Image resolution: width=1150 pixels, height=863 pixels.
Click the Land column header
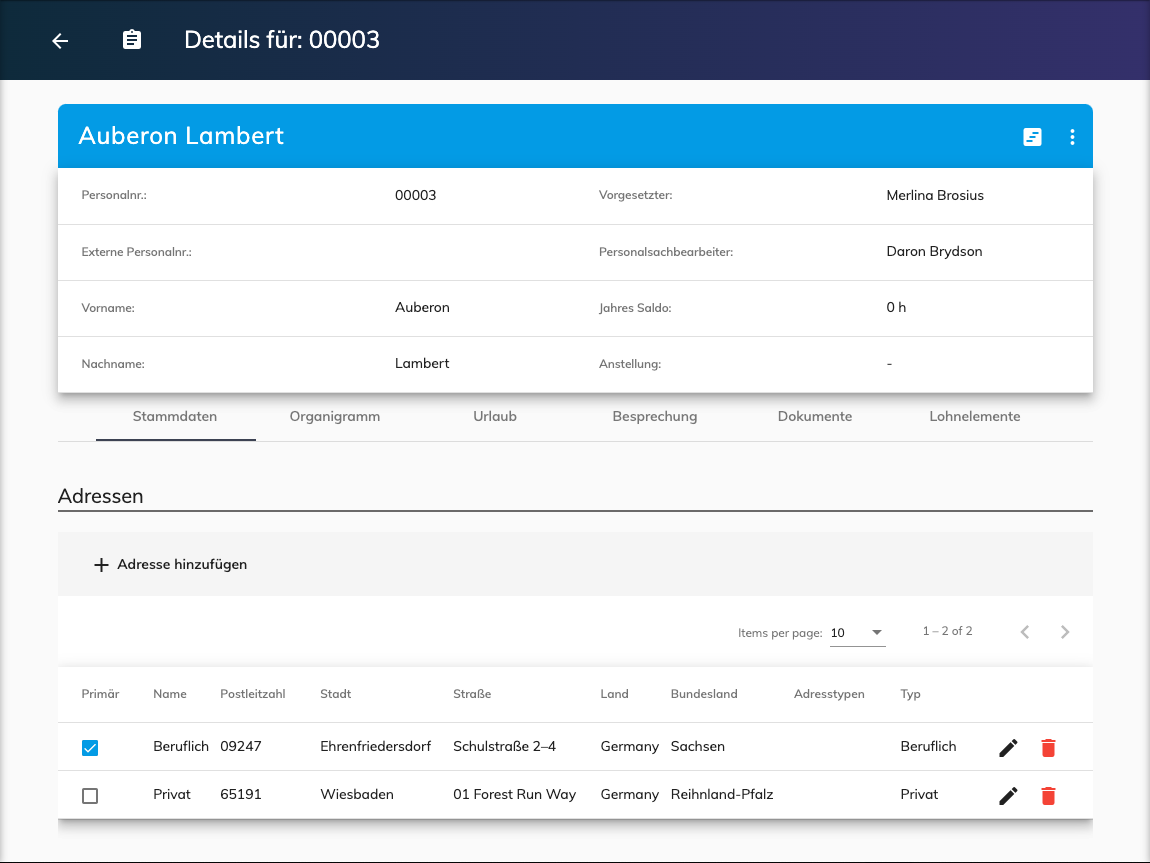pos(615,694)
